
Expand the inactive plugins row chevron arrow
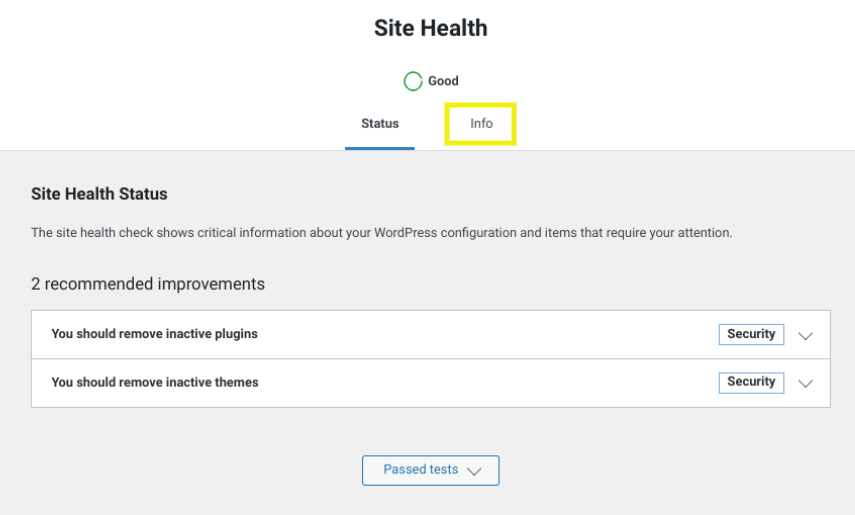805,336
